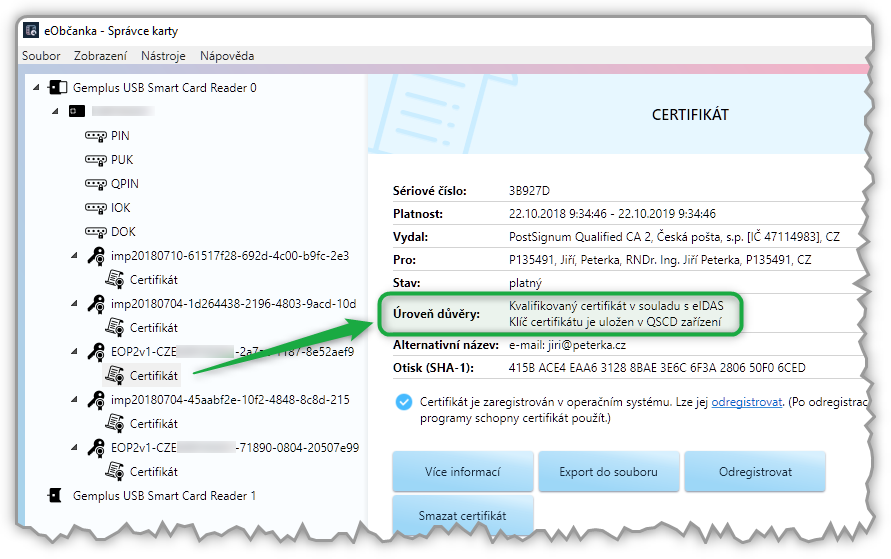
Task: Click key icon of imp20180710-61517f28
Action: 96,256
